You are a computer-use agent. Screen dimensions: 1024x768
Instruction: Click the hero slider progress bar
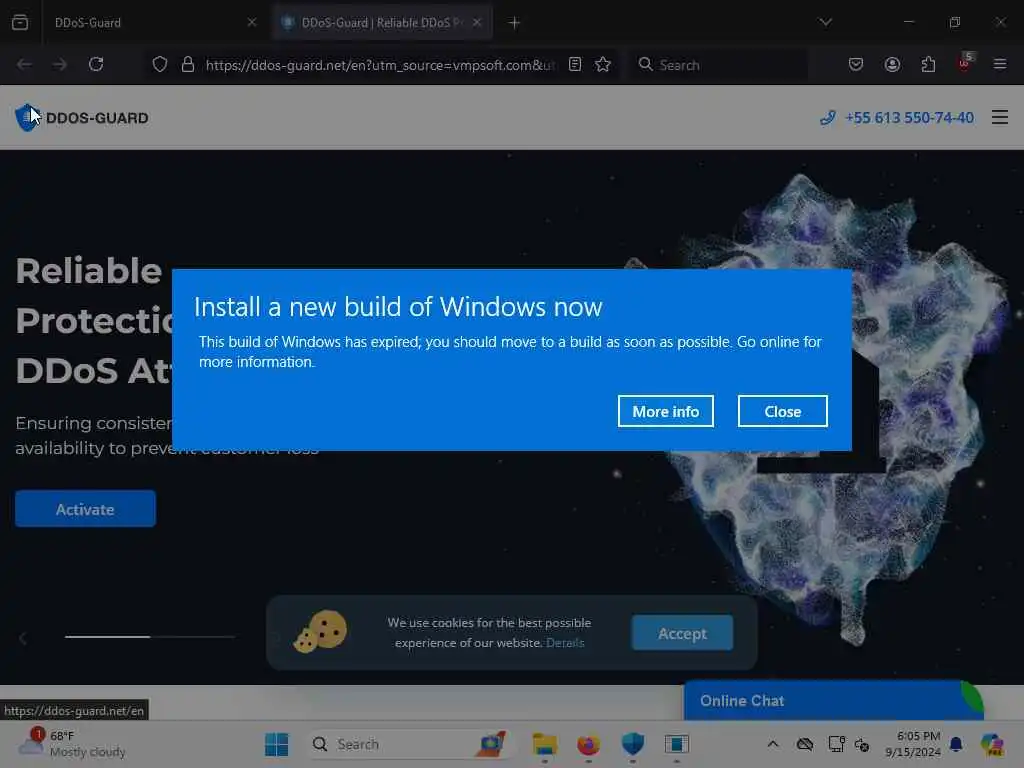(150, 636)
